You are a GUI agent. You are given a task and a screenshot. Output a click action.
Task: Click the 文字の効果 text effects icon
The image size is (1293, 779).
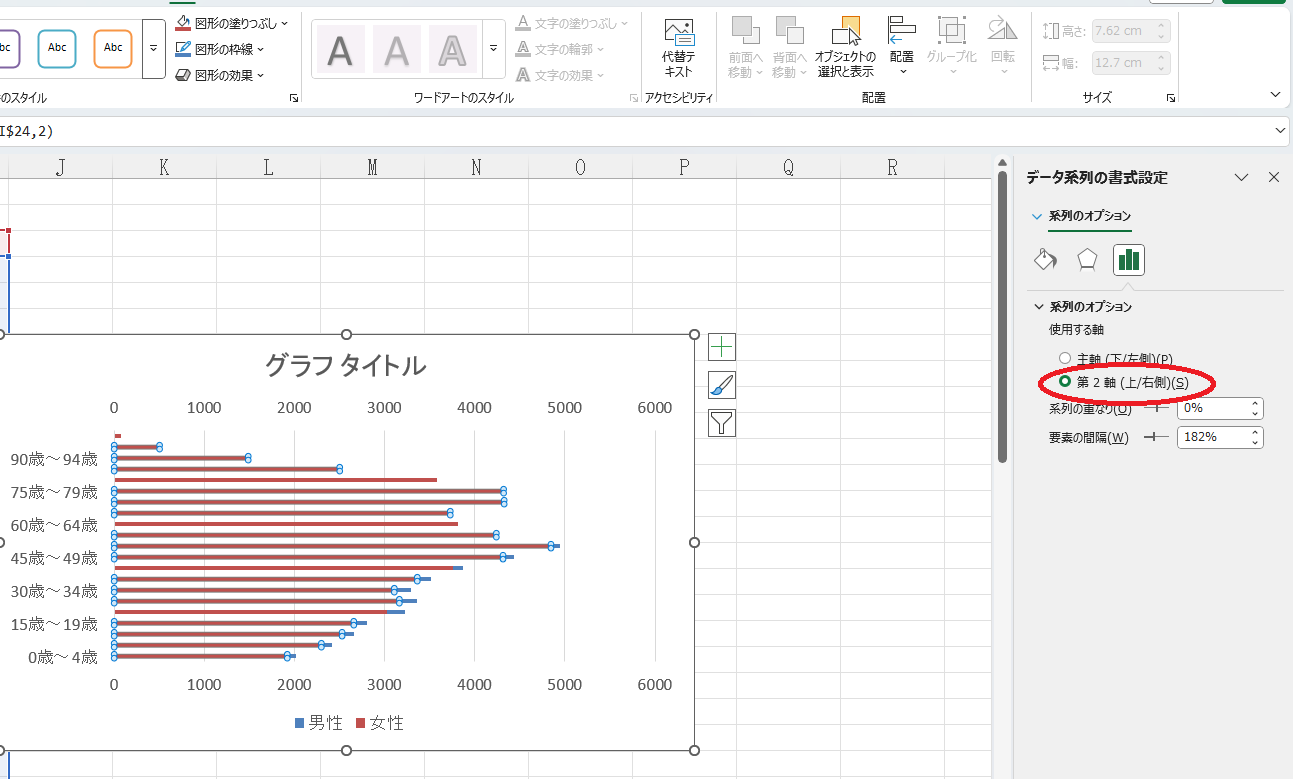[x=522, y=74]
